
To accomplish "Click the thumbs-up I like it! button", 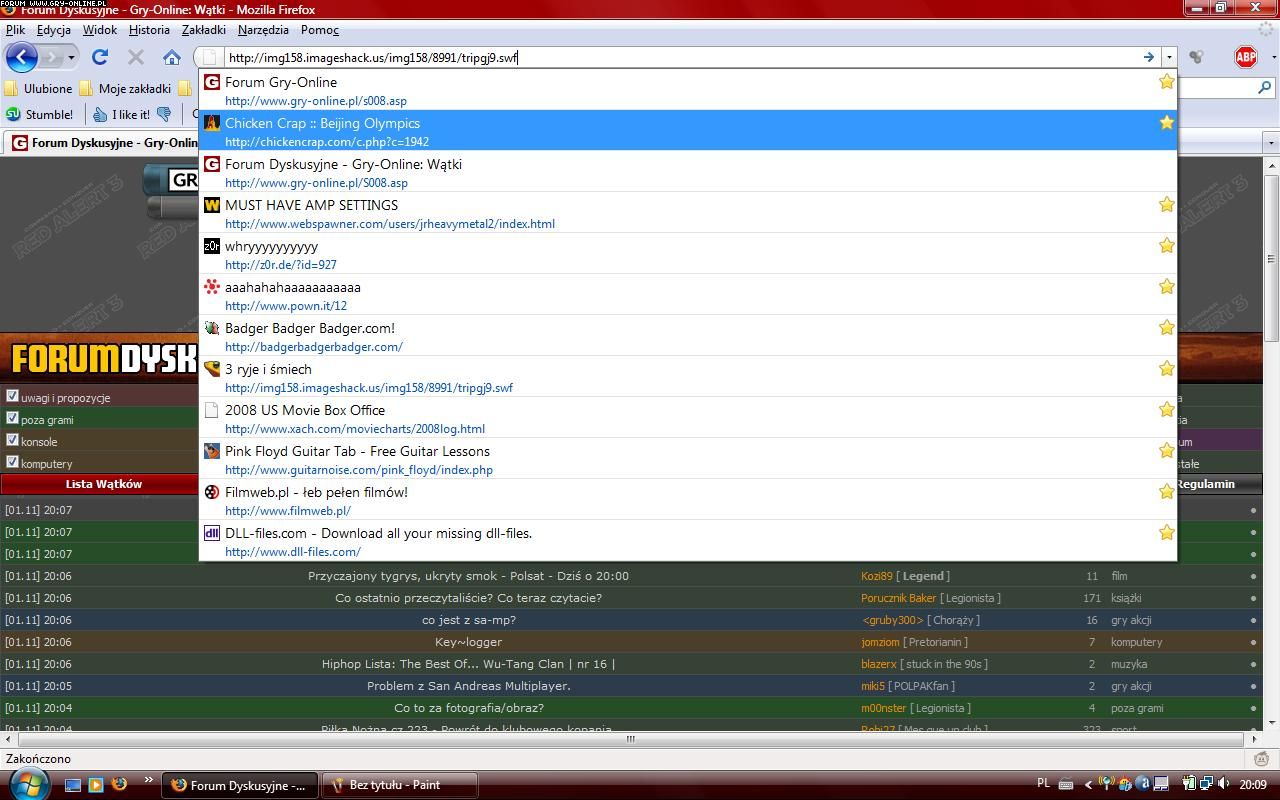I will [121, 114].
